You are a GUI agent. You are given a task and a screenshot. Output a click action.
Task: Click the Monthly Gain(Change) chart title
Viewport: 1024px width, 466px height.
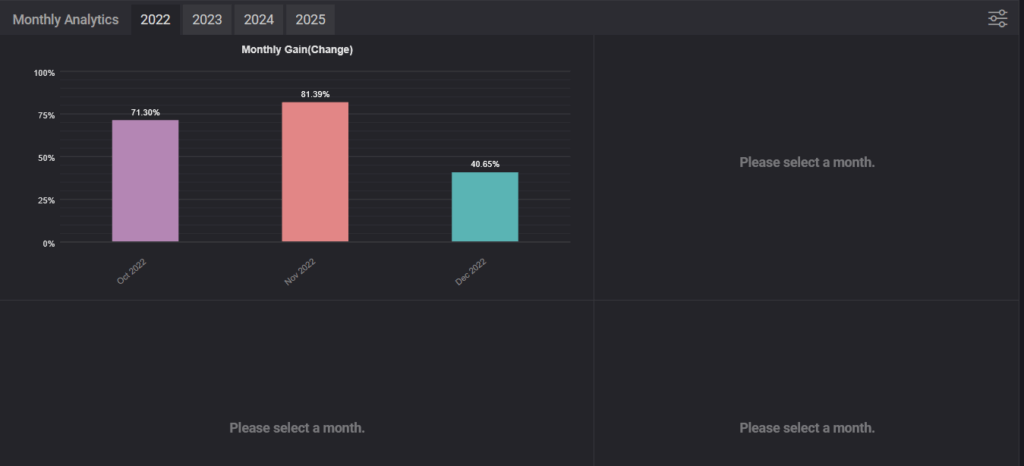(x=297, y=49)
